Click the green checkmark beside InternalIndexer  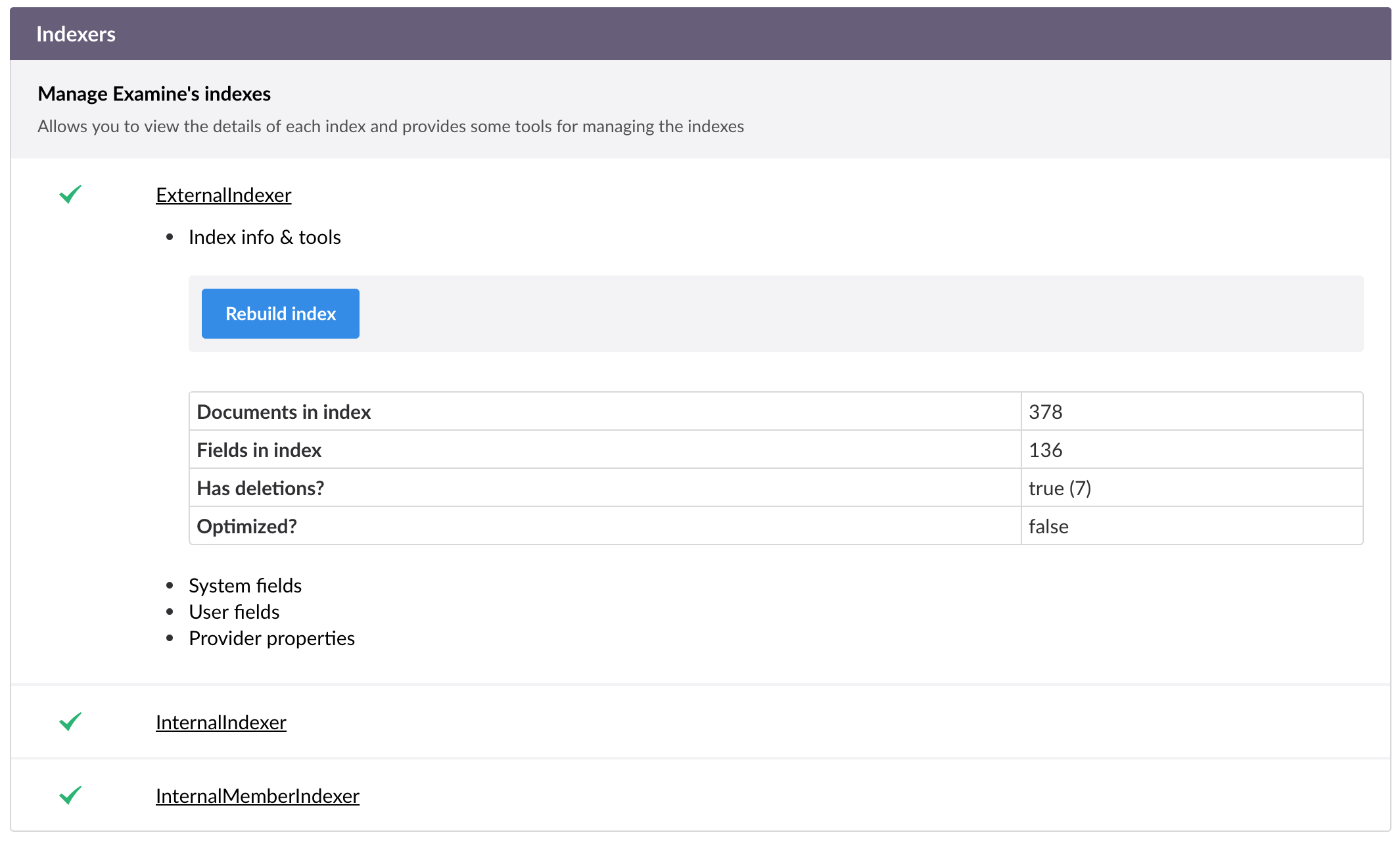tap(70, 722)
